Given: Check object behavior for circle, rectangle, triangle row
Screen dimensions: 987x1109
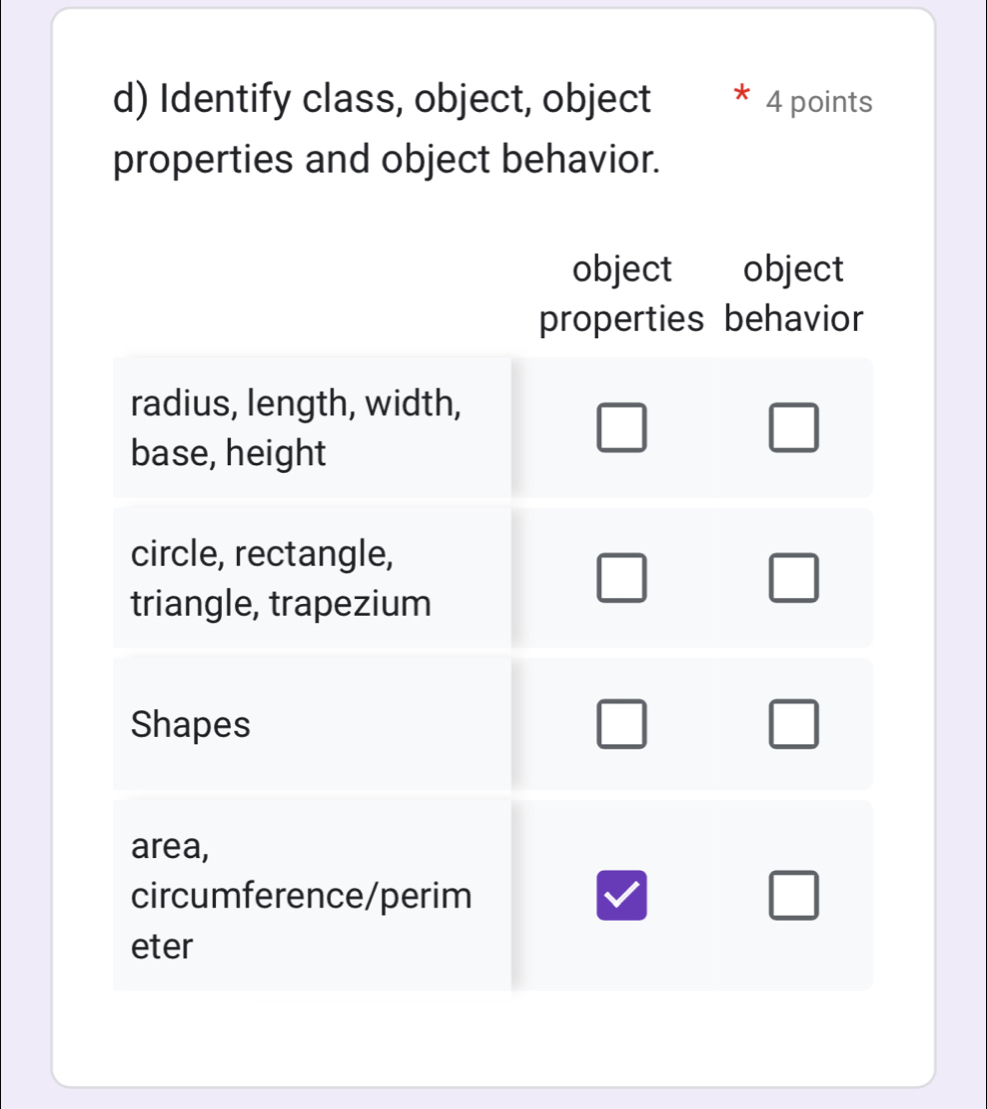Looking at the screenshot, I should [793, 578].
